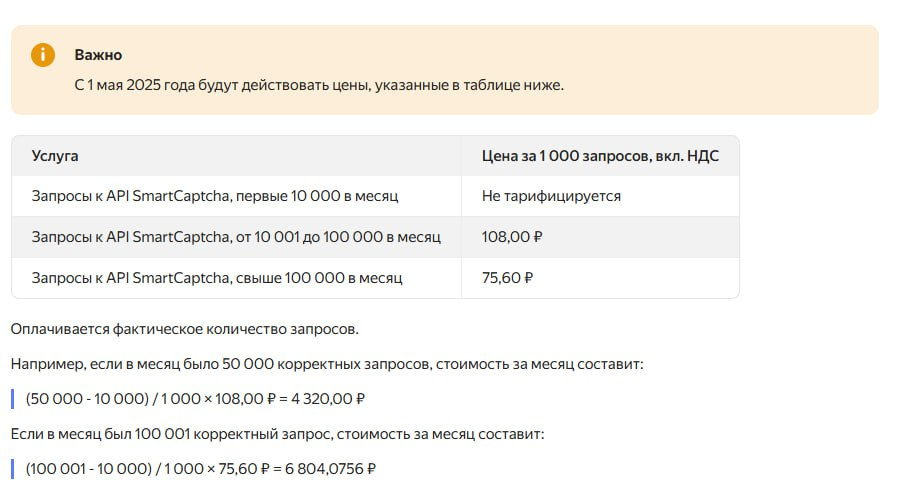Click the '100 001 корректный запрос' paragraph
This screenshot has height=489, width=903.
click(277, 434)
